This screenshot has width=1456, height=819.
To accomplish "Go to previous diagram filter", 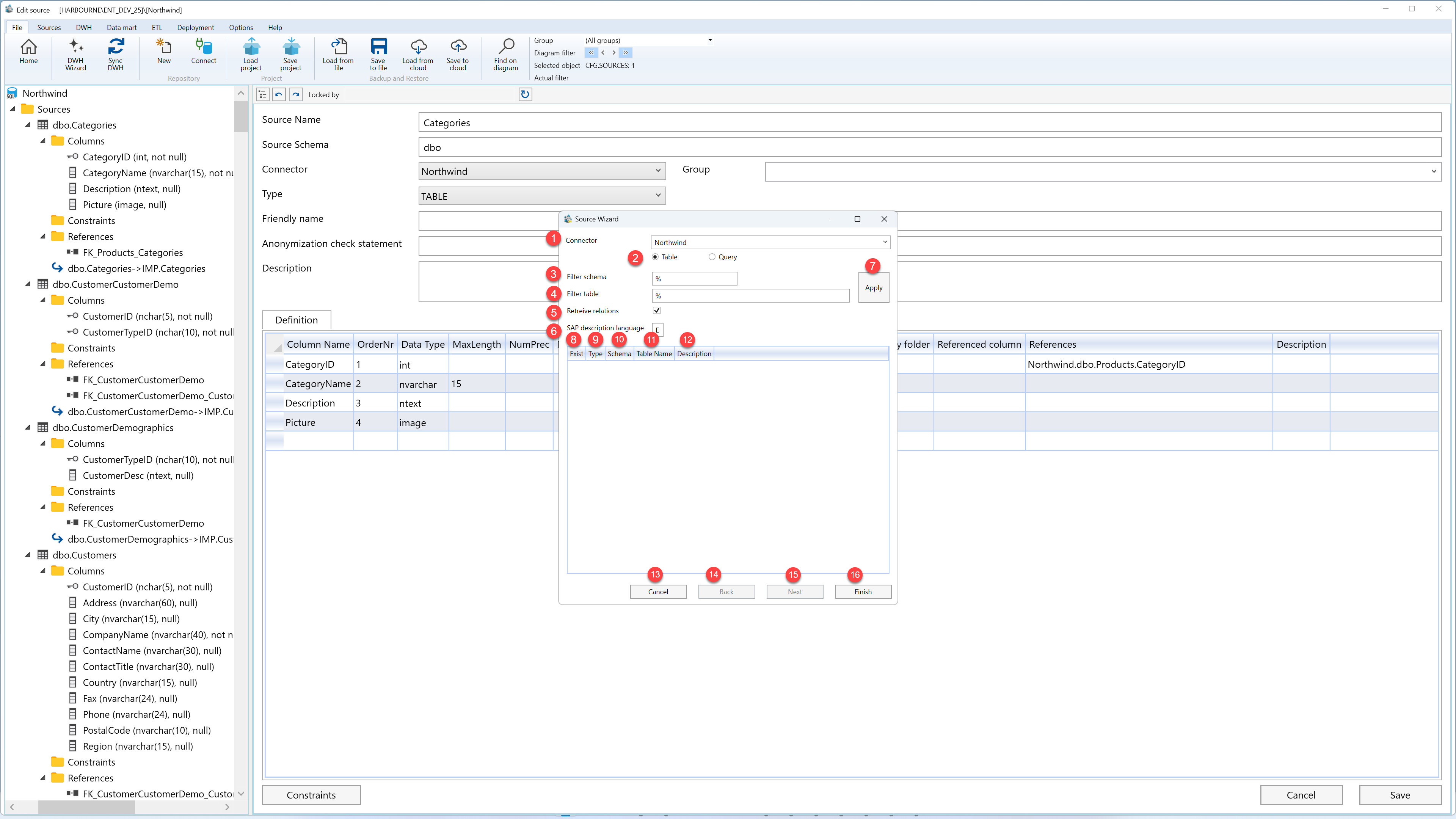I will pyautogui.click(x=603, y=53).
